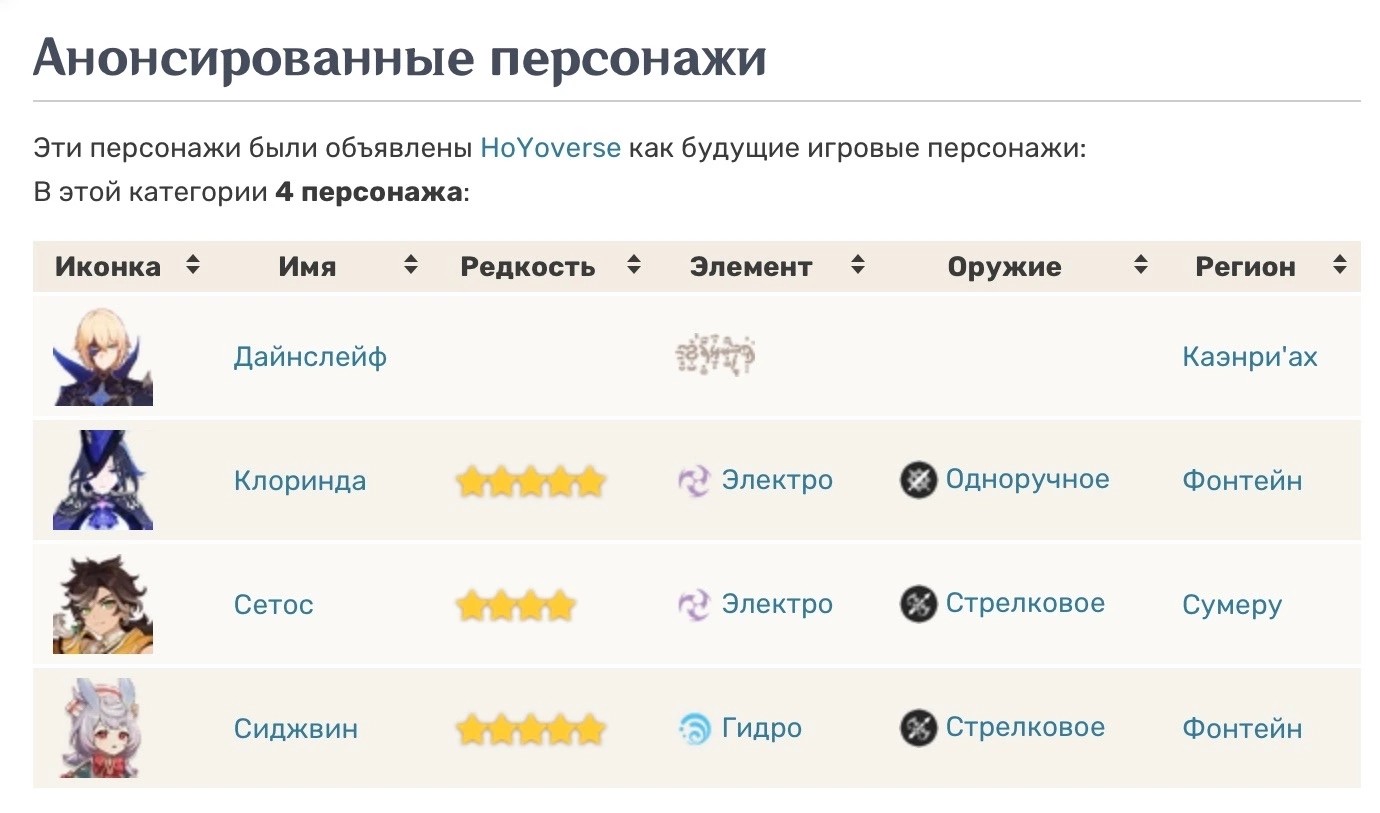1380x813 pixels.
Task: Open the Дайнслейф character page link
Action: click(310, 357)
